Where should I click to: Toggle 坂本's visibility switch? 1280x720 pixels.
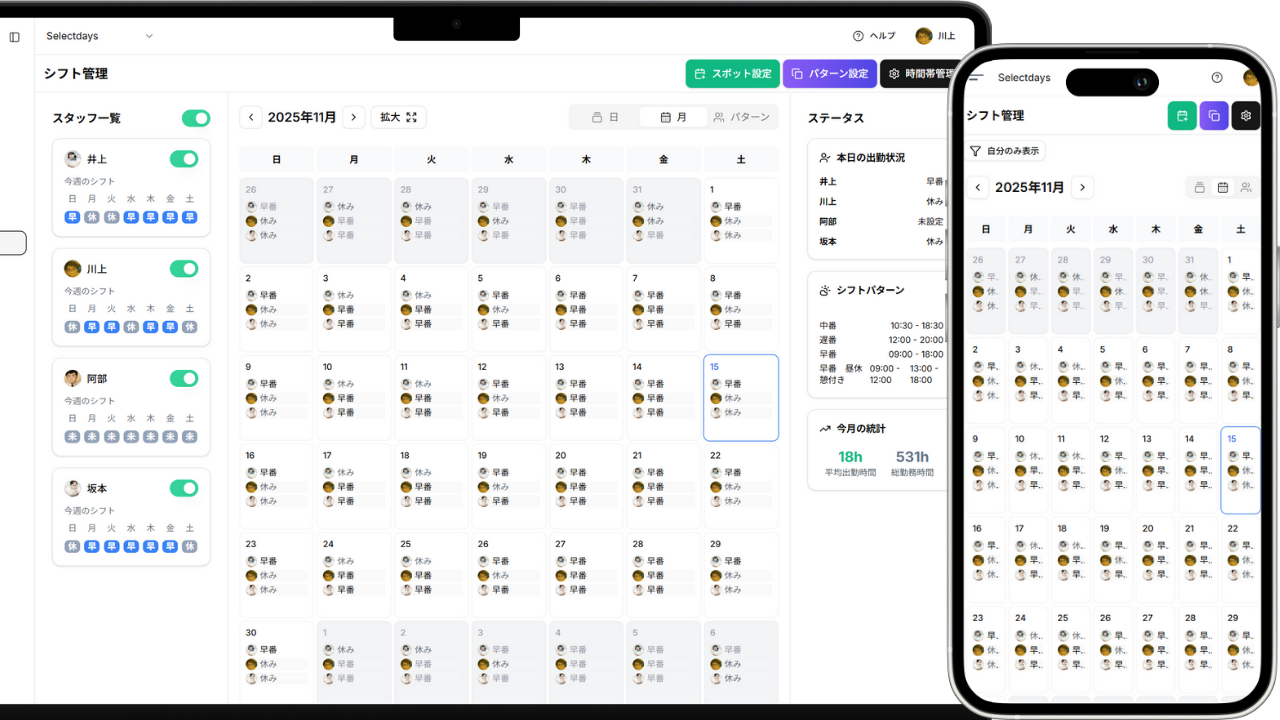coord(184,489)
